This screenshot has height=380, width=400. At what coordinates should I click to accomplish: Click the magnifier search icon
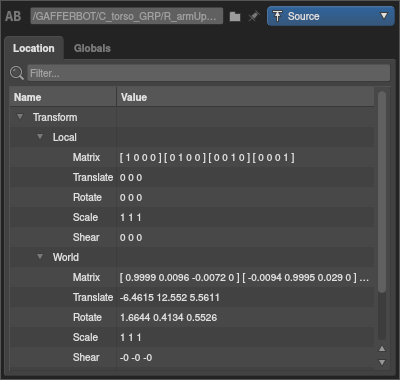click(x=17, y=73)
